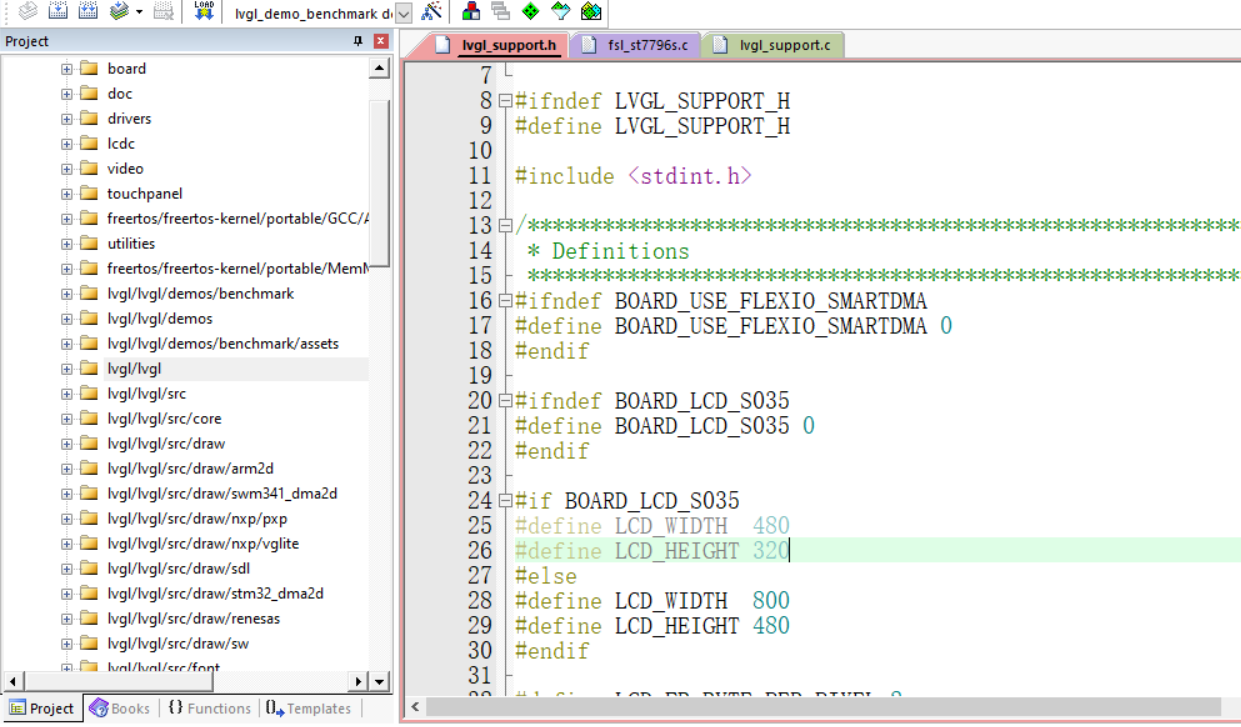Open Manage Run-Time Environment green diamond icon

[530, 11]
